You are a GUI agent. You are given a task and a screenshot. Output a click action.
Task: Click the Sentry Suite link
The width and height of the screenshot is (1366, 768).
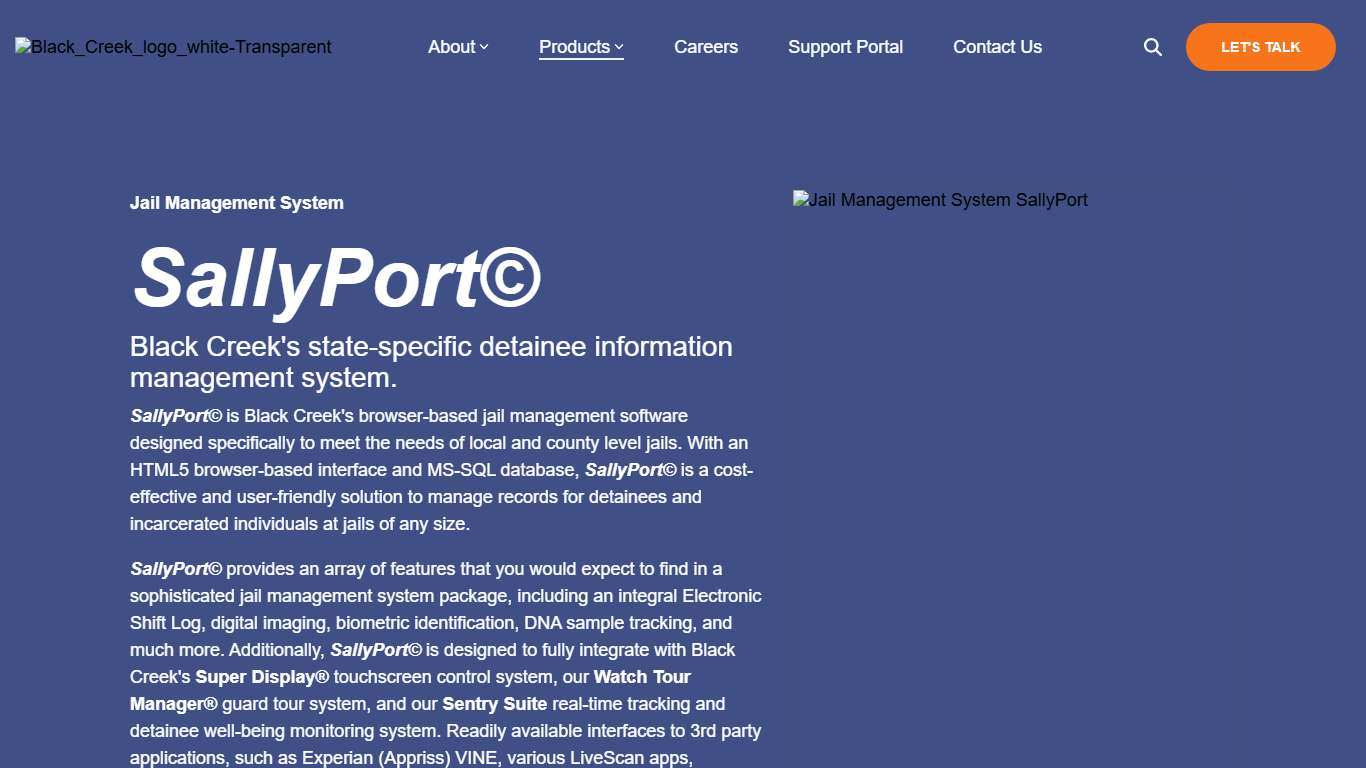(495, 704)
